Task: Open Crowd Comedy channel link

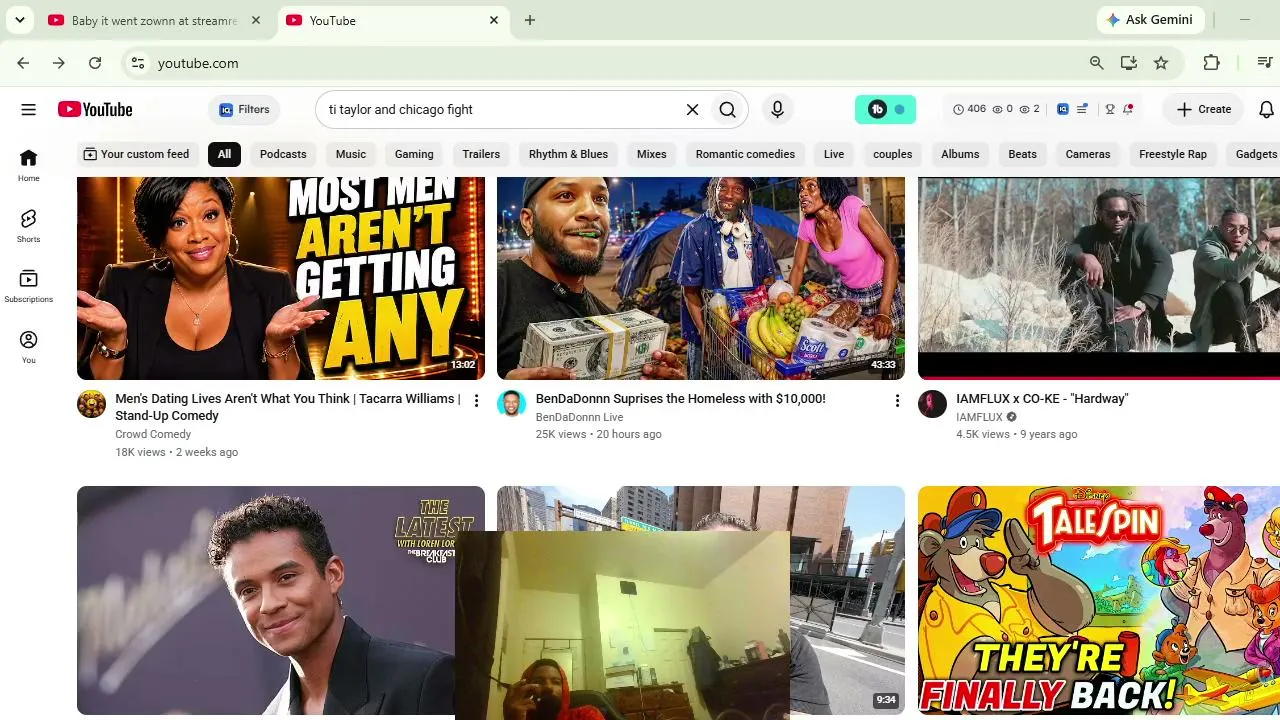Action: pos(153,434)
